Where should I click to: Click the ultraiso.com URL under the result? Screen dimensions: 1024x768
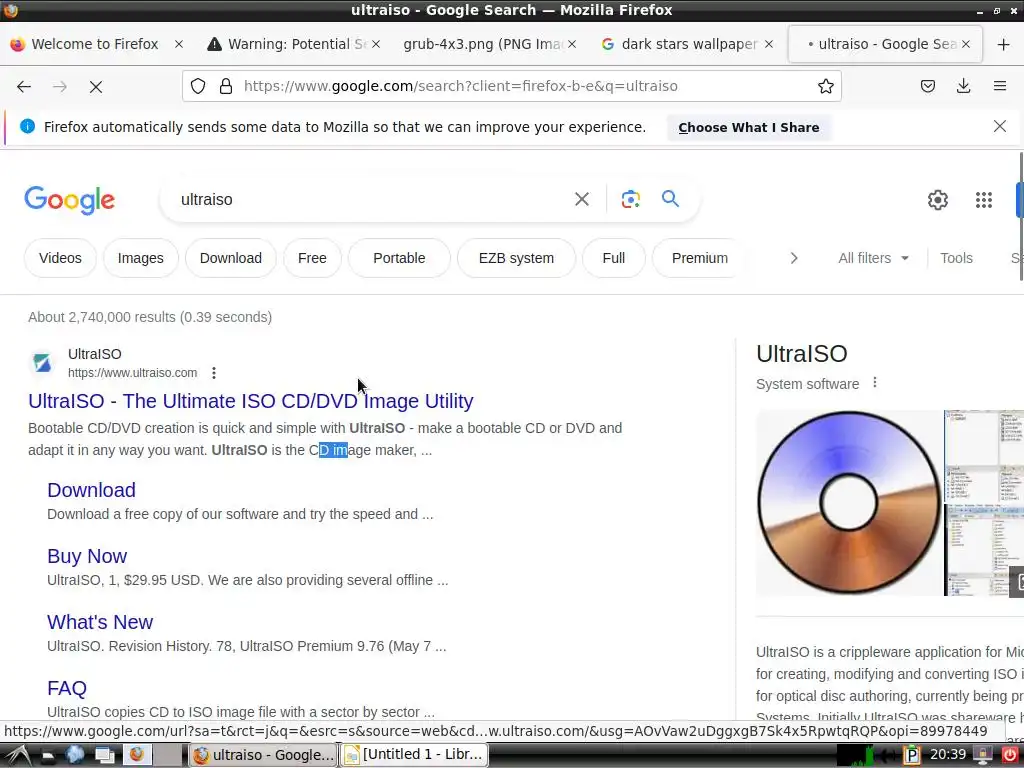coord(133,373)
